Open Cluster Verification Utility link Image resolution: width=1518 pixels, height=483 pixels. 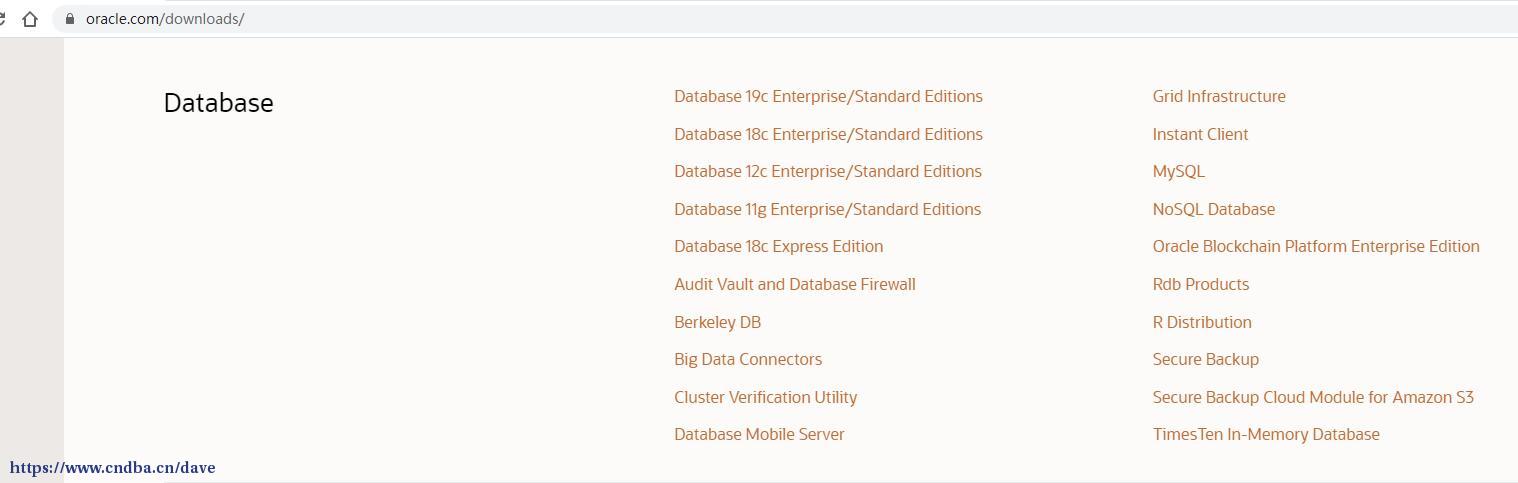tap(765, 397)
